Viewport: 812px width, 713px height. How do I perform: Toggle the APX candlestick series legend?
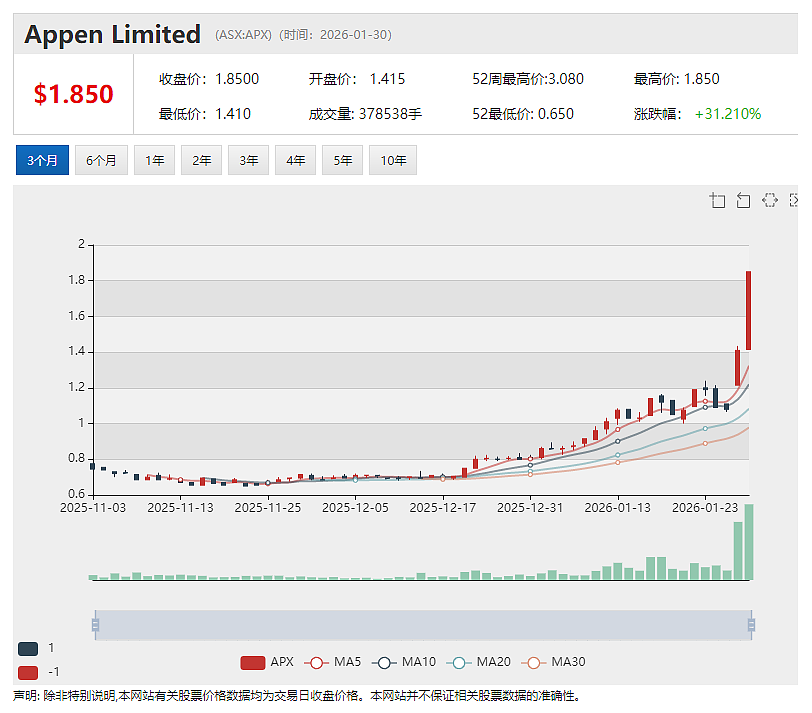[x=267, y=662]
